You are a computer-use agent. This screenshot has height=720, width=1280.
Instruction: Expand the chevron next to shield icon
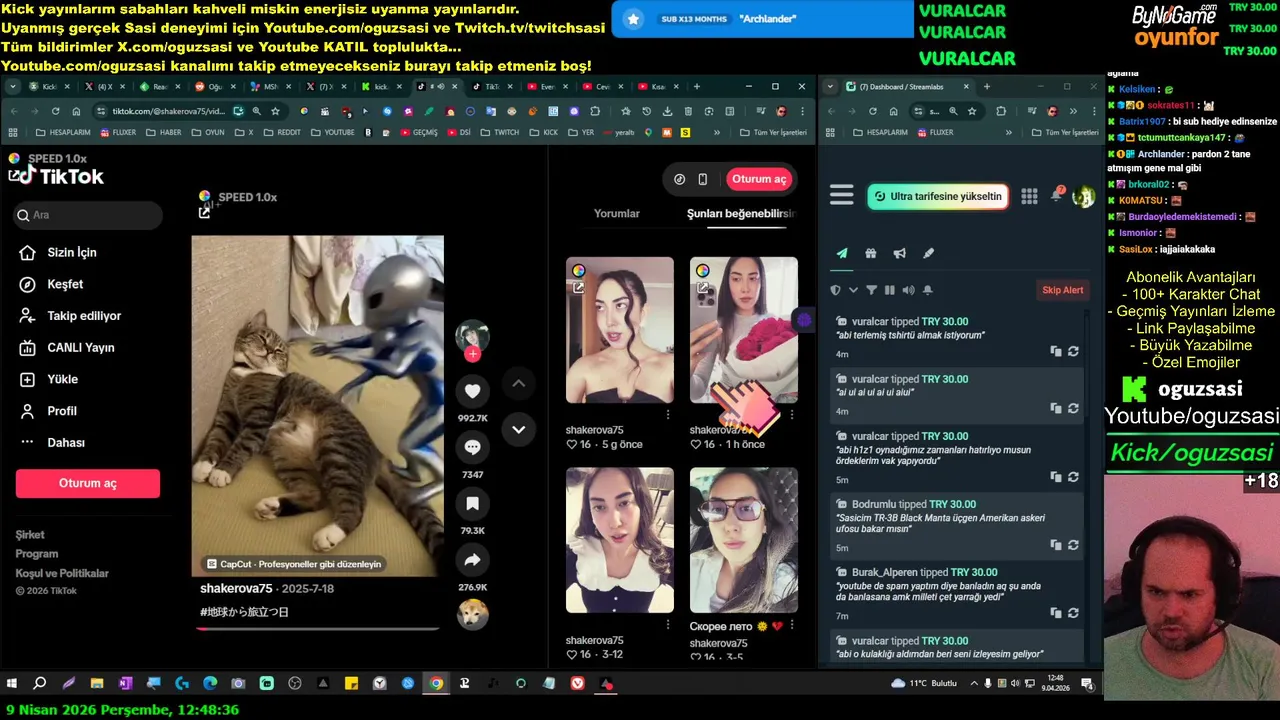[853, 290]
